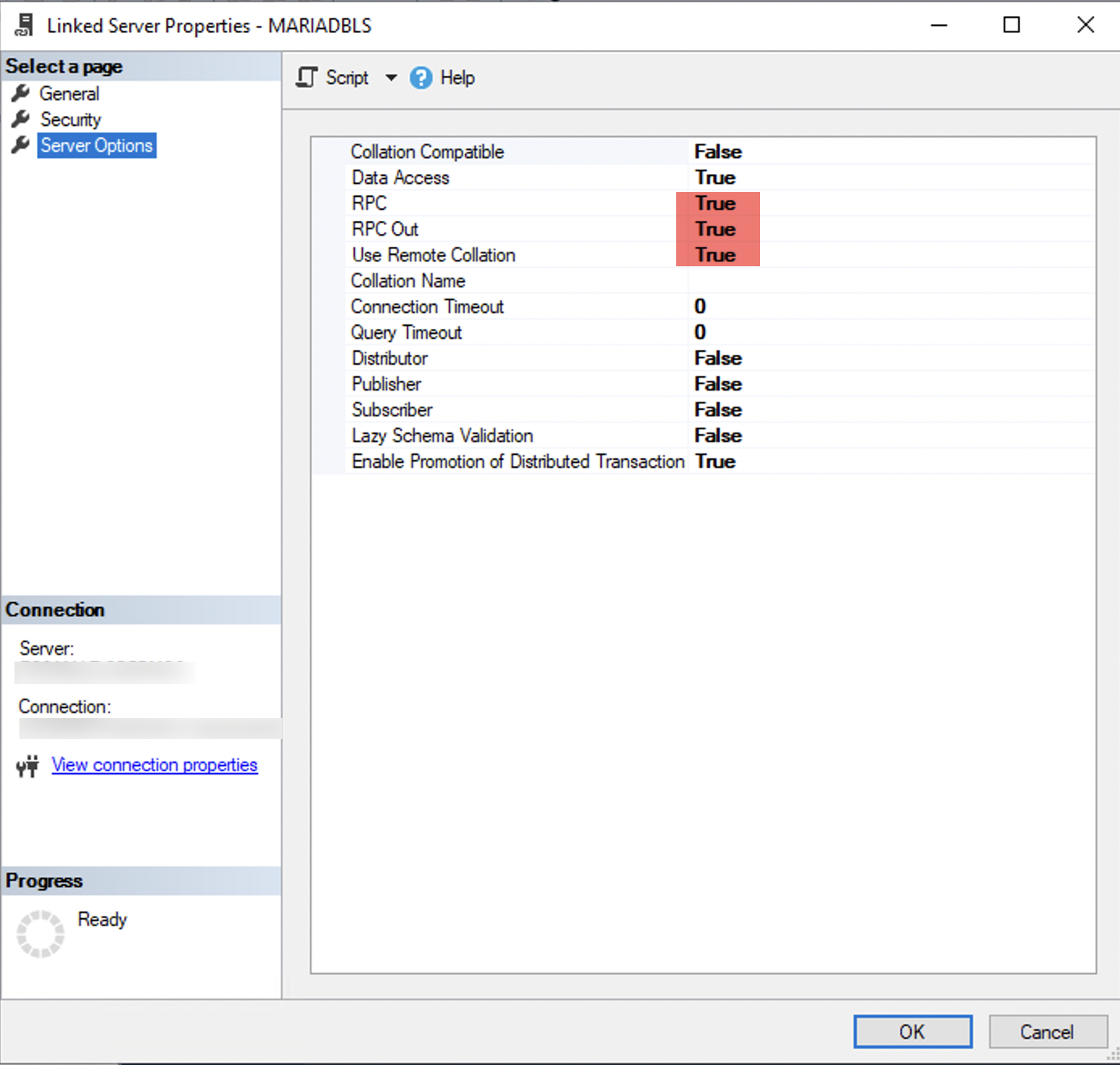Click the Script toolbar icon
The width and height of the screenshot is (1120, 1065).
coord(307,77)
